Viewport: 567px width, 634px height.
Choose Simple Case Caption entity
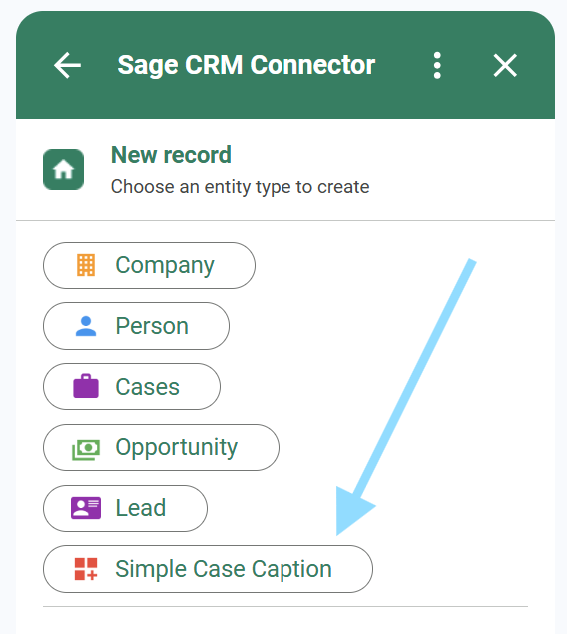click(x=208, y=569)
